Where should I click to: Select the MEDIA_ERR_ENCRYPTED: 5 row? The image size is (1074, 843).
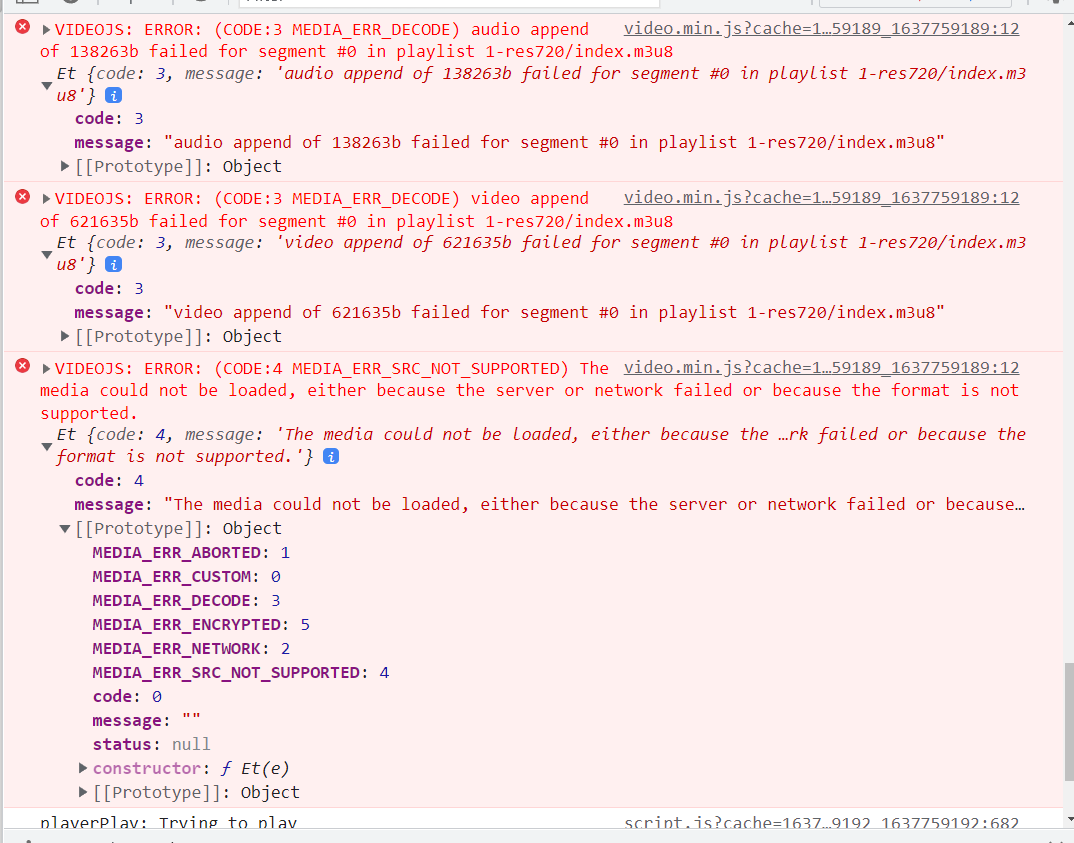click(201, 625)
